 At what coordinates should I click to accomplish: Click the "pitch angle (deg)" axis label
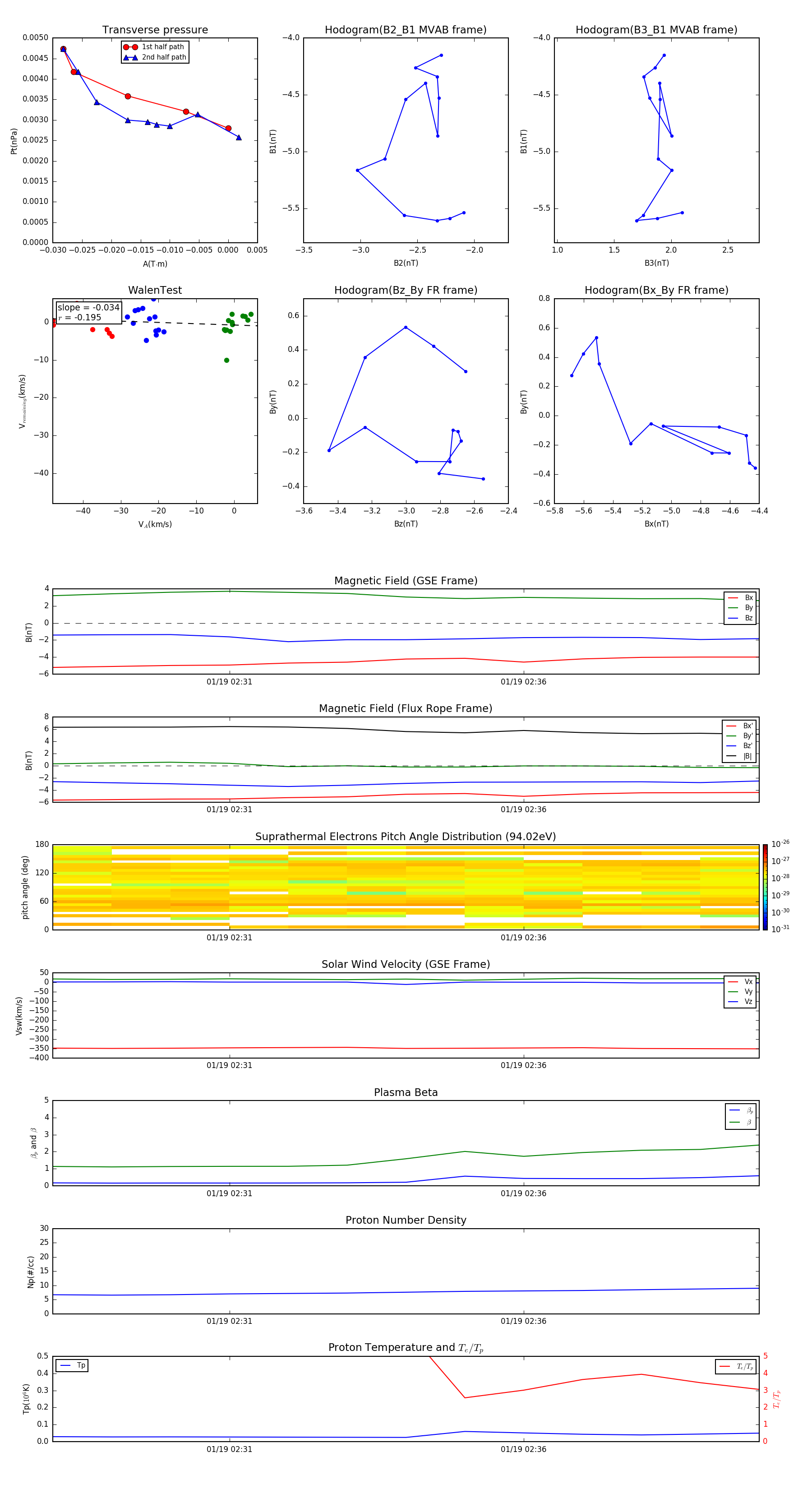[x=25, y=887]
